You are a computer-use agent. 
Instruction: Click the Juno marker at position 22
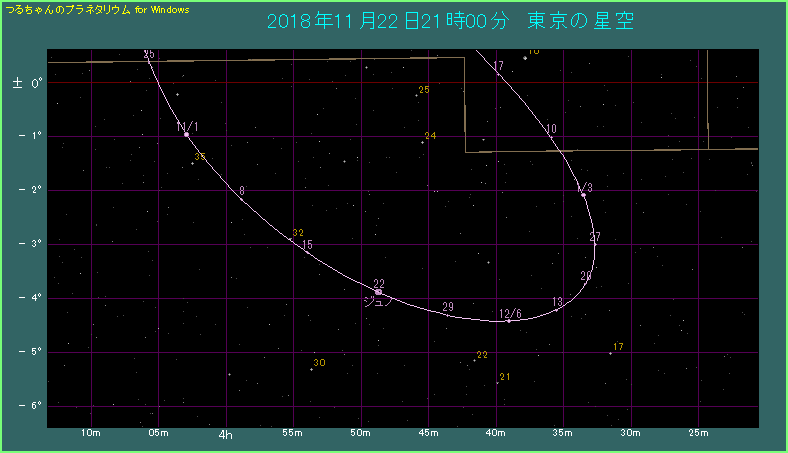[x=378, y=291]
